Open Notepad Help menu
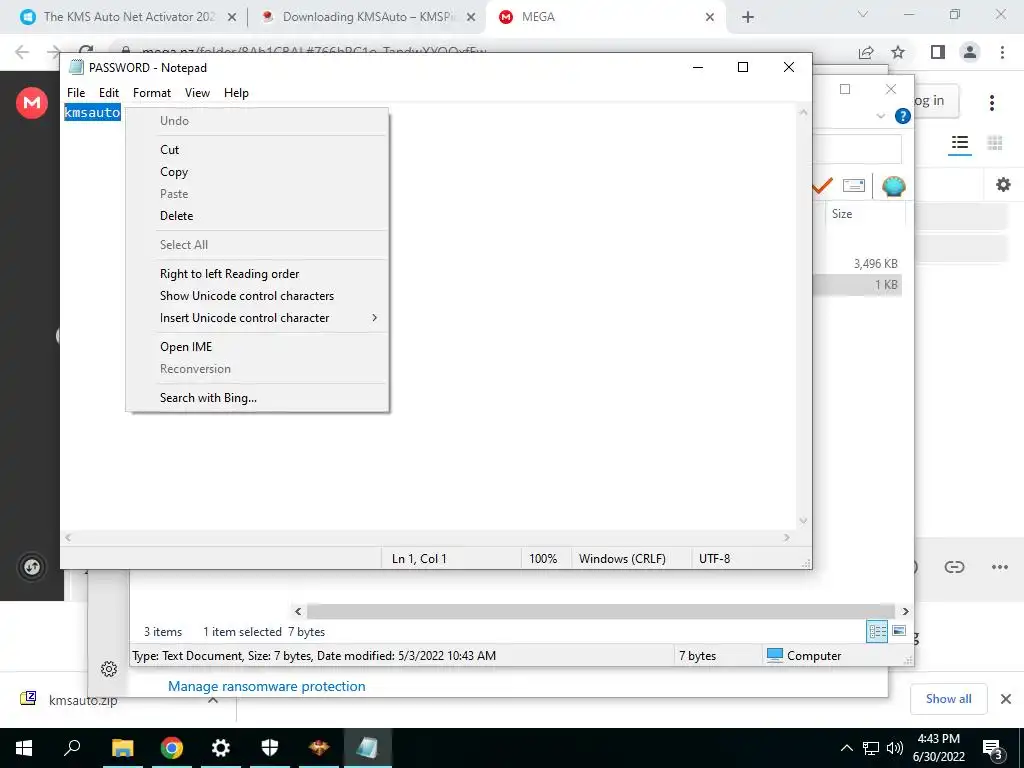Viewport: 1024px width, 768px height. 236,93
